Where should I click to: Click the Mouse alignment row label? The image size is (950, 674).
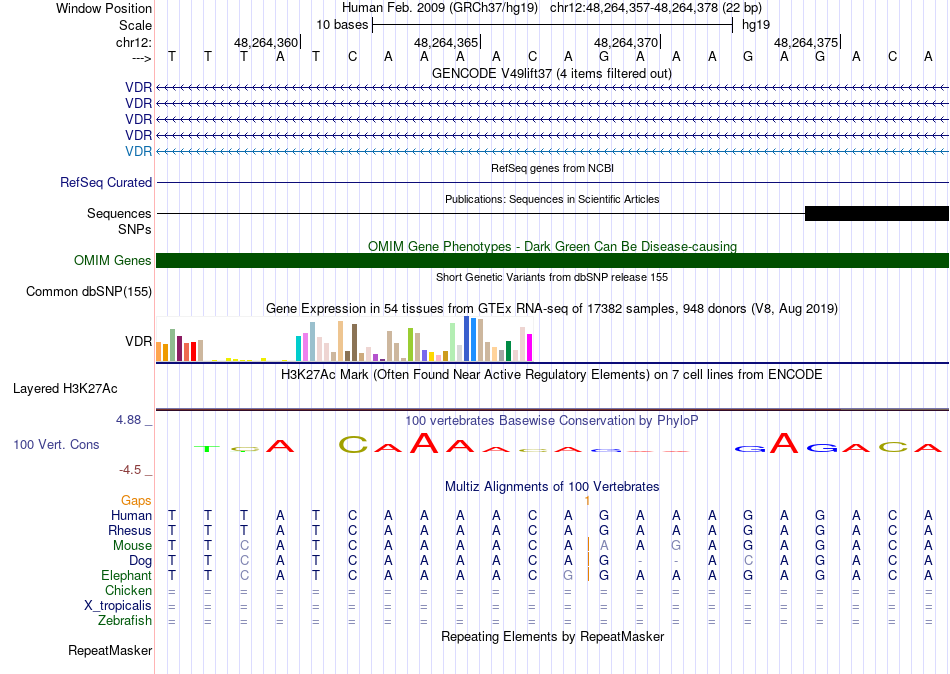click(132, 546)
